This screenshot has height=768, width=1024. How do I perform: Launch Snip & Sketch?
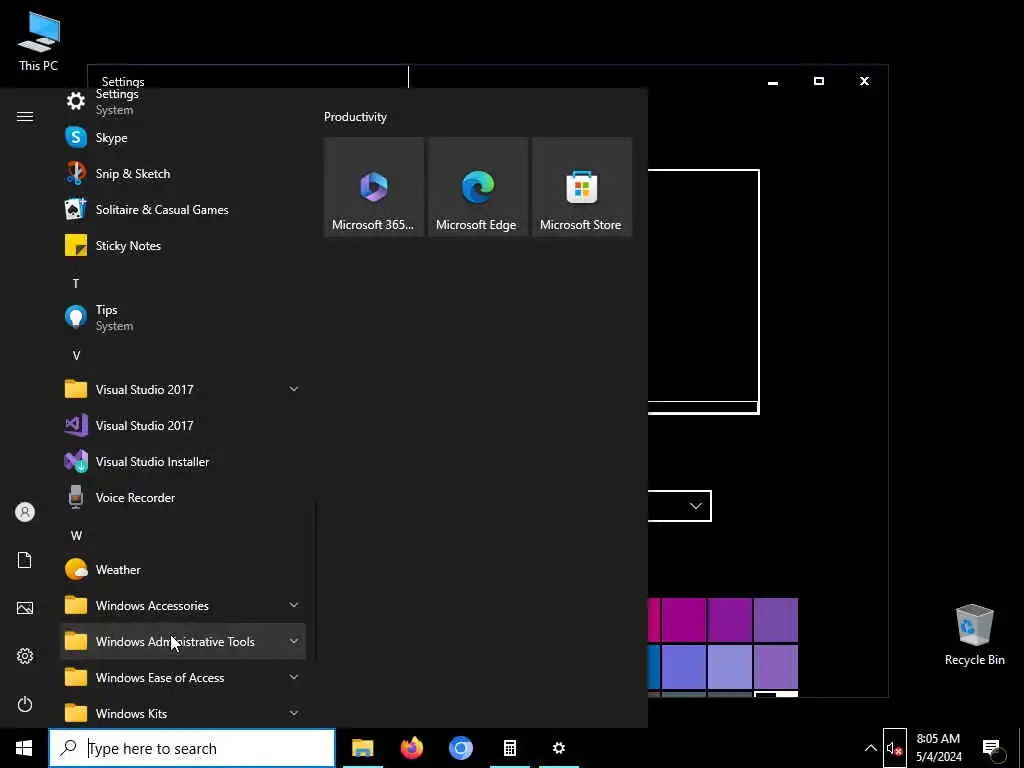pyautogui.click(x=183, y=174)
